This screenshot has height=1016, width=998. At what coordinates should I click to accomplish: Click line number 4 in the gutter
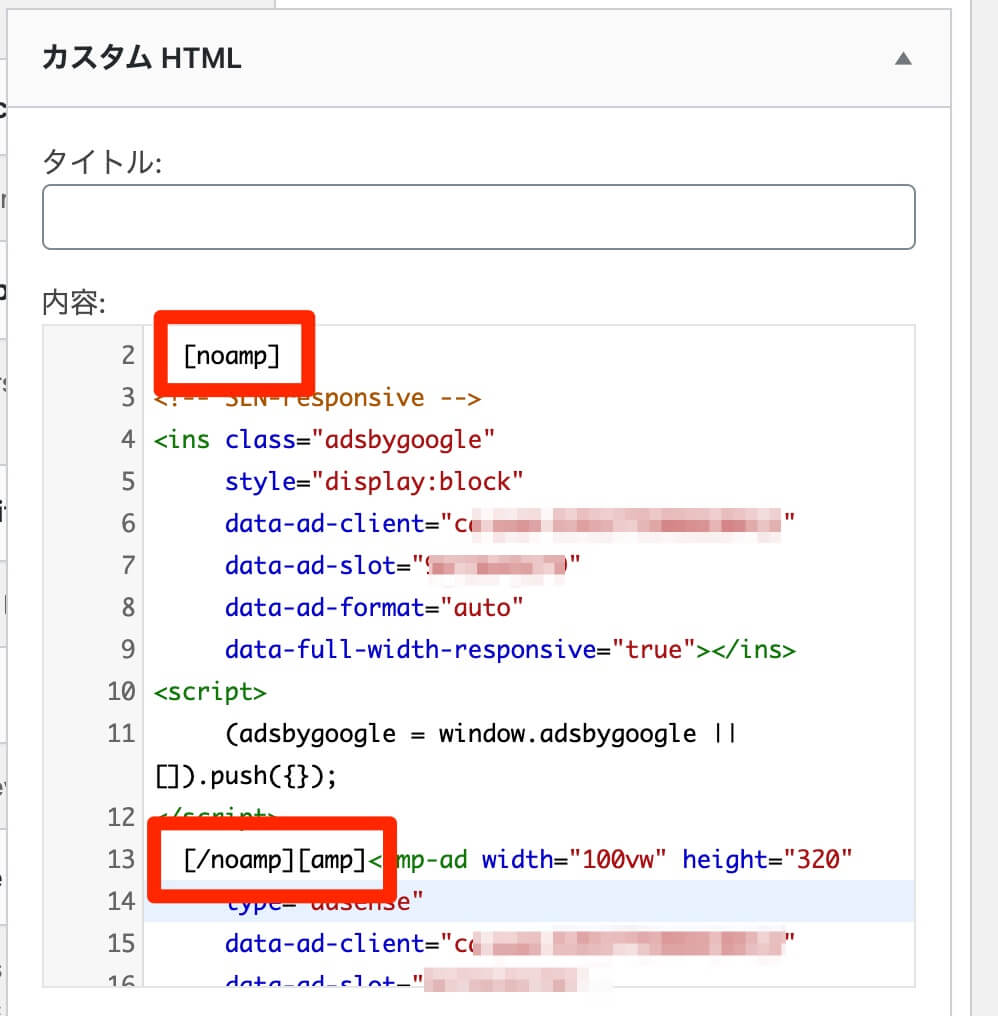click(128, 439)
